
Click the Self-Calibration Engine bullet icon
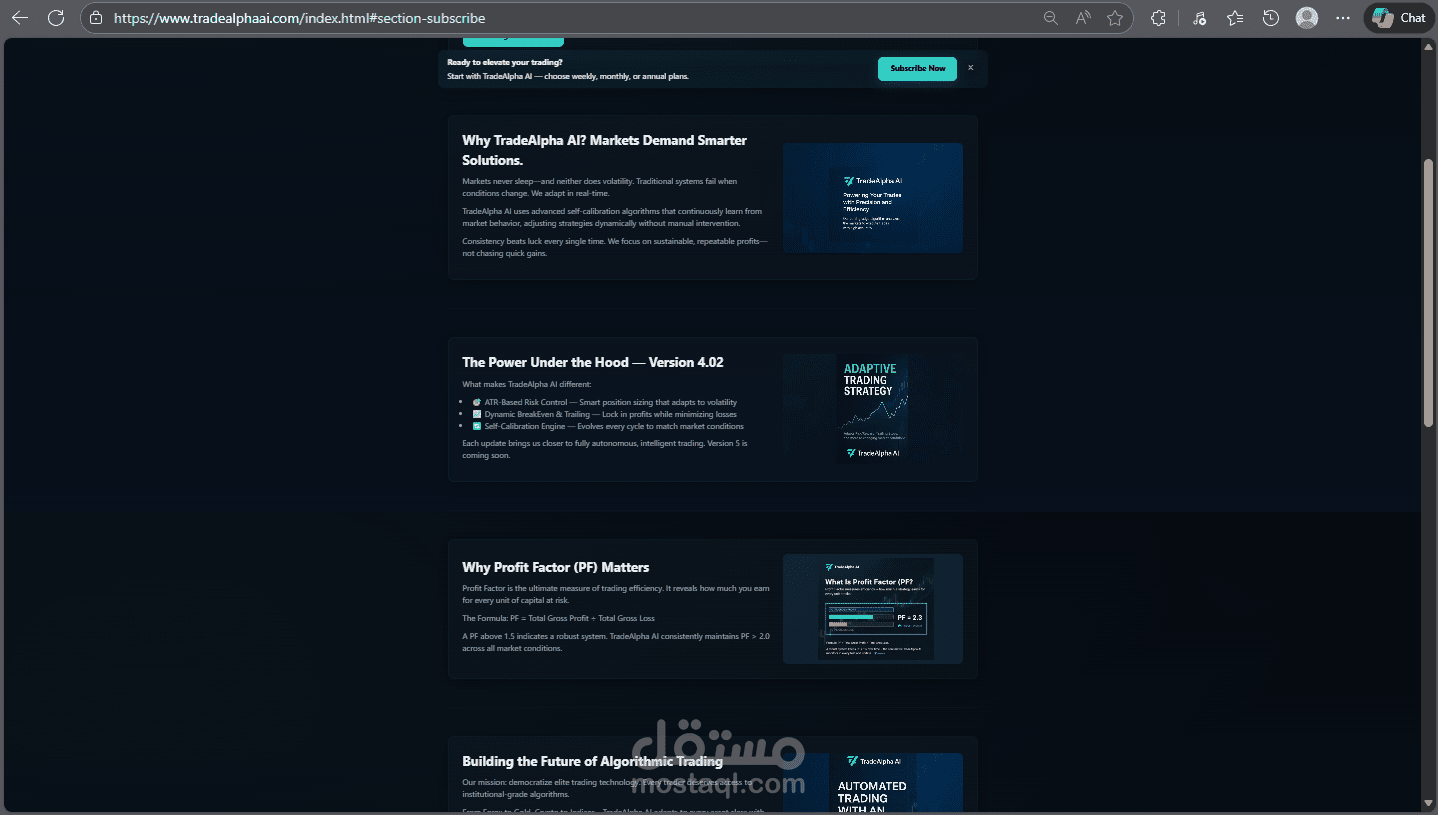(477, 426)
